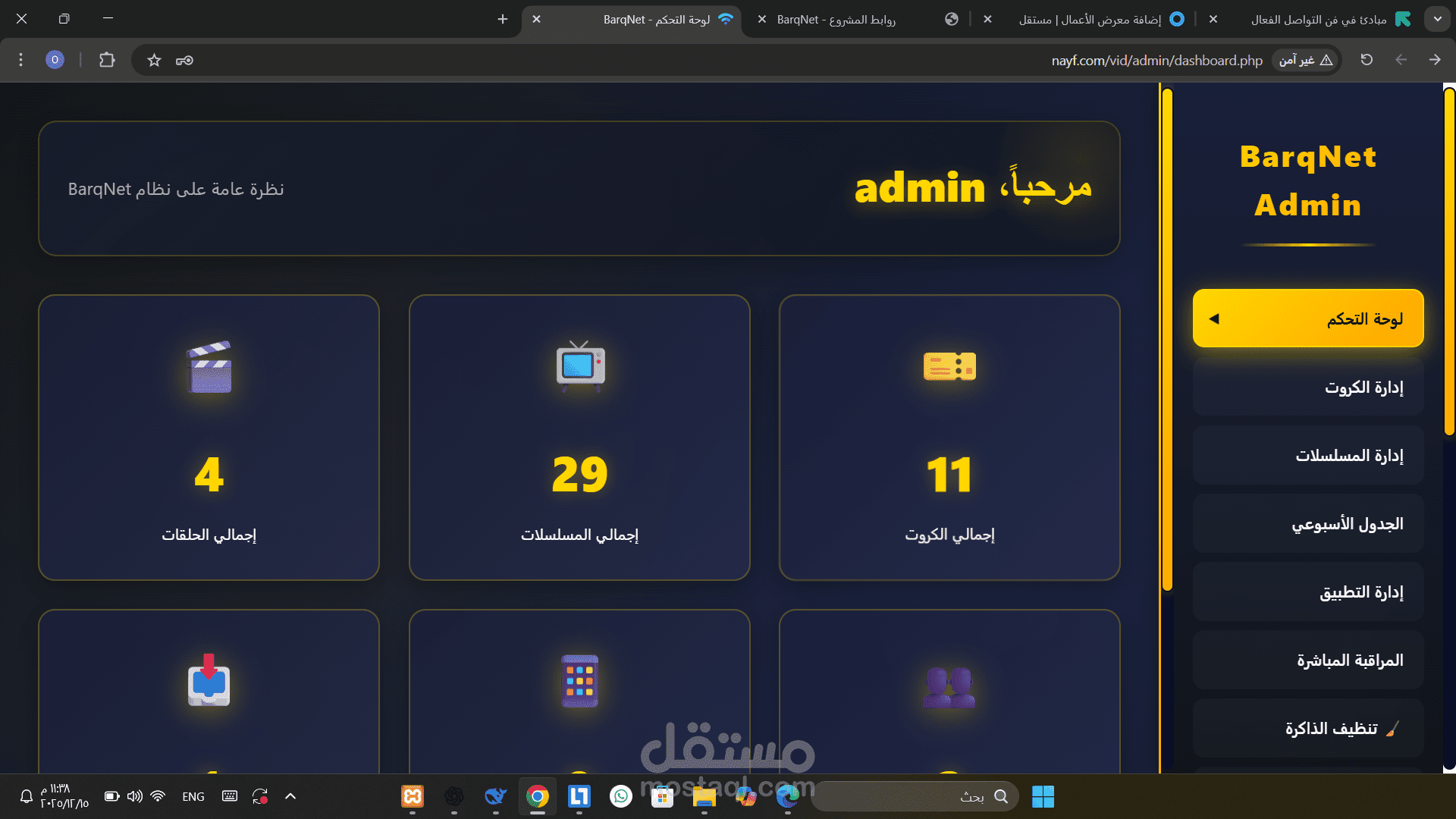Open the tab list chevron at top right
The width and height of the screenshot is (1456, 819).
[1437, 19]
